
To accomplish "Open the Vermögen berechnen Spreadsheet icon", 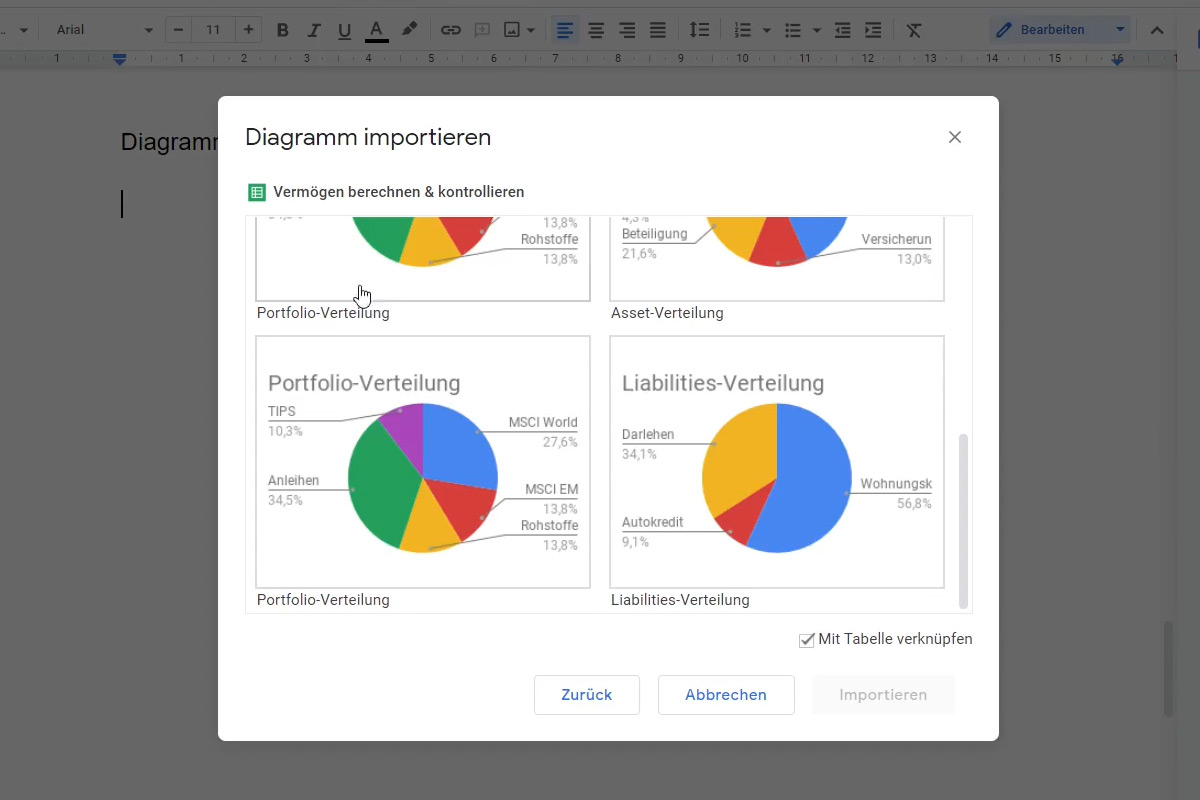I will pyautogui.click(x=258, y=191).
